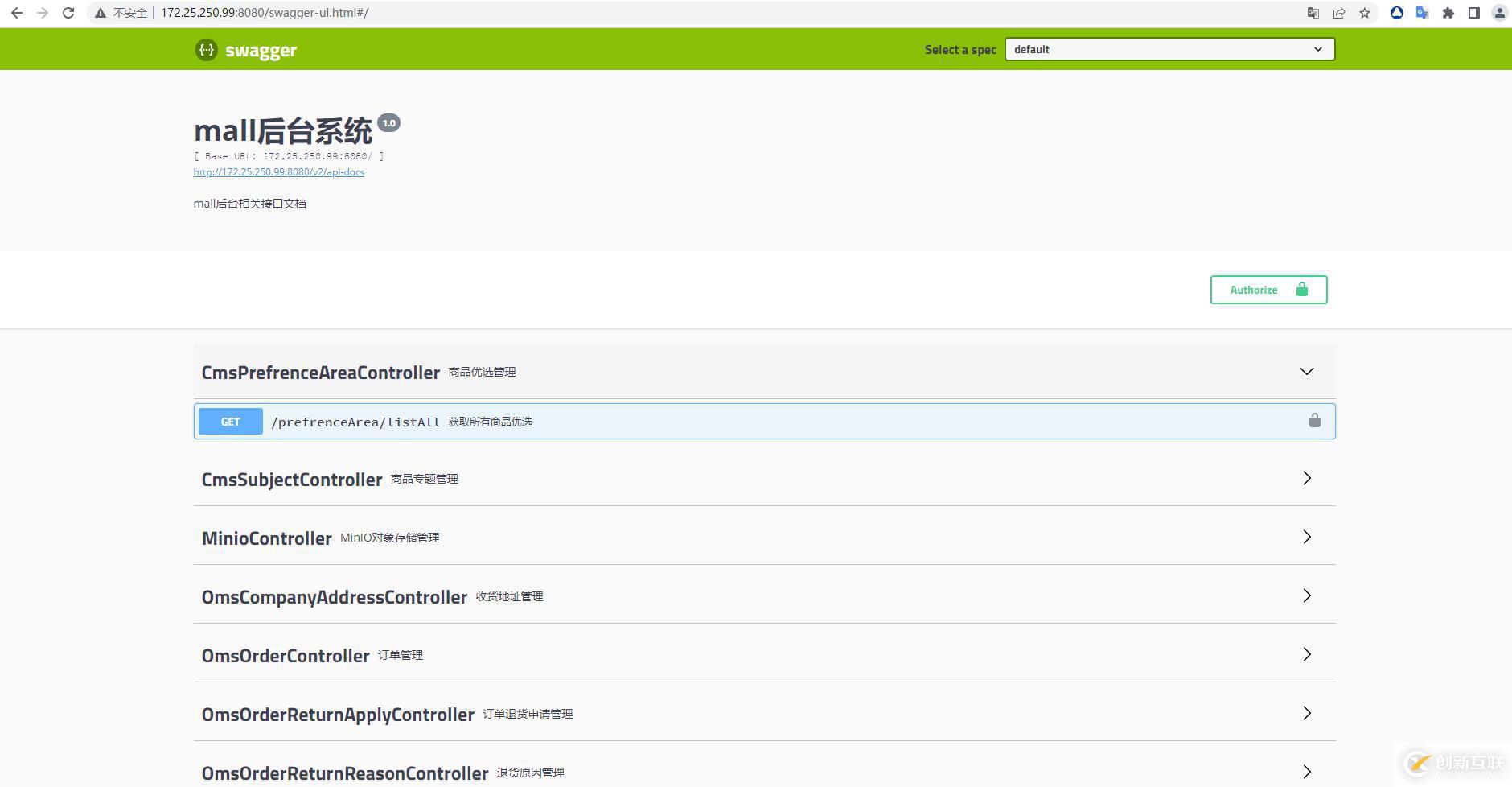
Task: Open the browser profile avatar
Action: click(x=1500, y=13)
